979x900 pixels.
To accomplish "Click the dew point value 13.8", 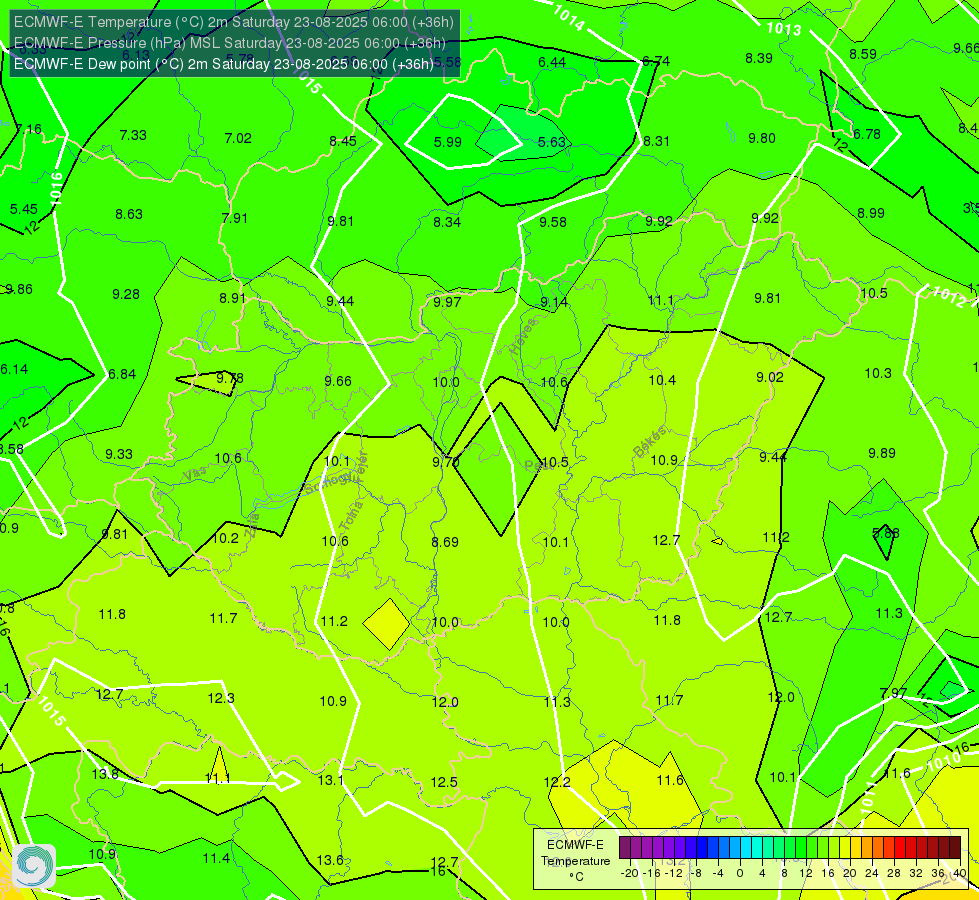I will point(105,774).
